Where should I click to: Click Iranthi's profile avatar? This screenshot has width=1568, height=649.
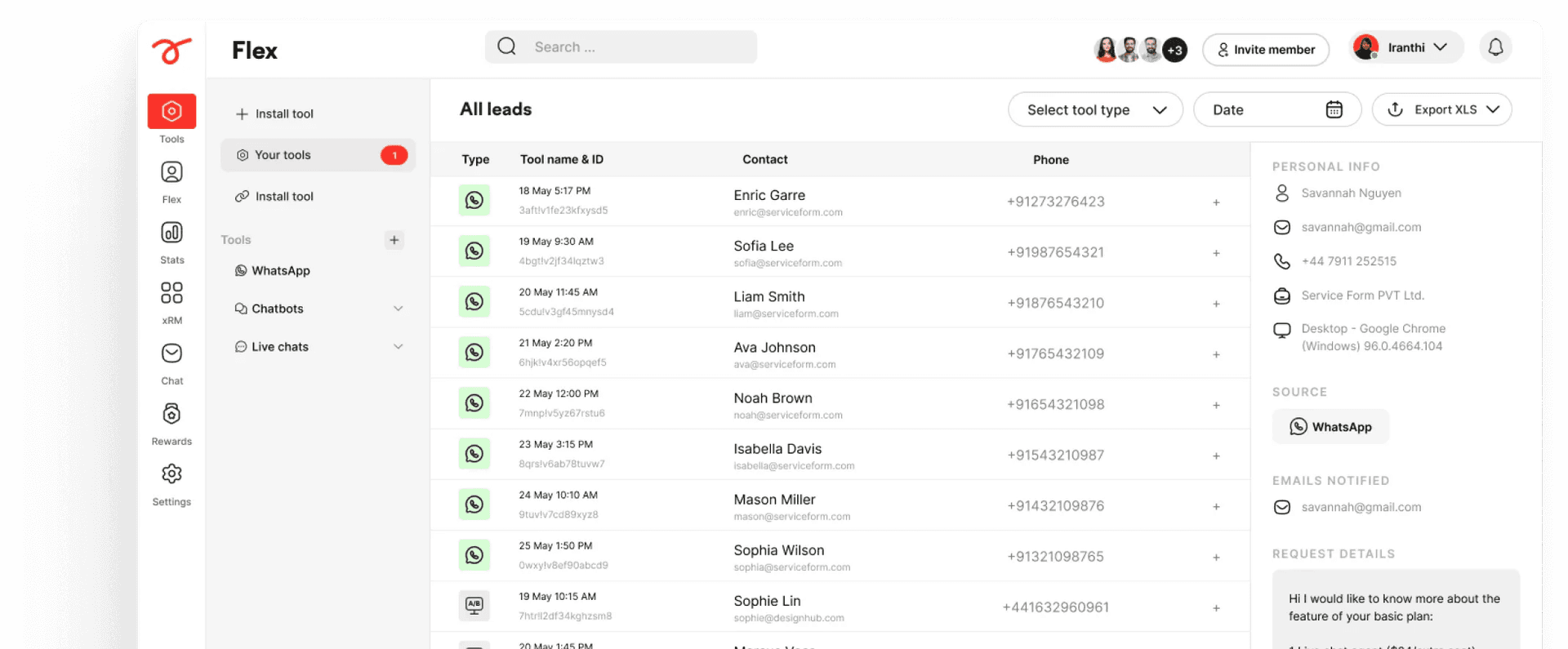coord(1365,47)
